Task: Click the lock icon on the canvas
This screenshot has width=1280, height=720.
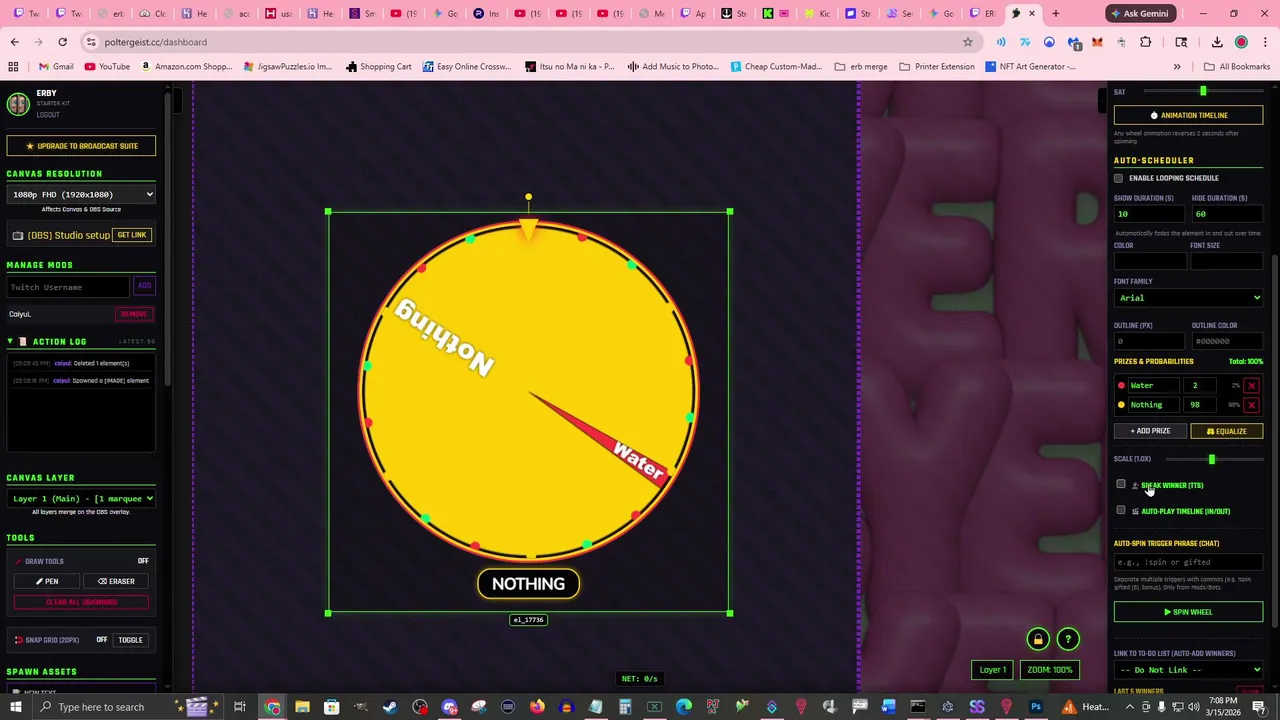Action: pyautogui.click(x=1038, y=639)
